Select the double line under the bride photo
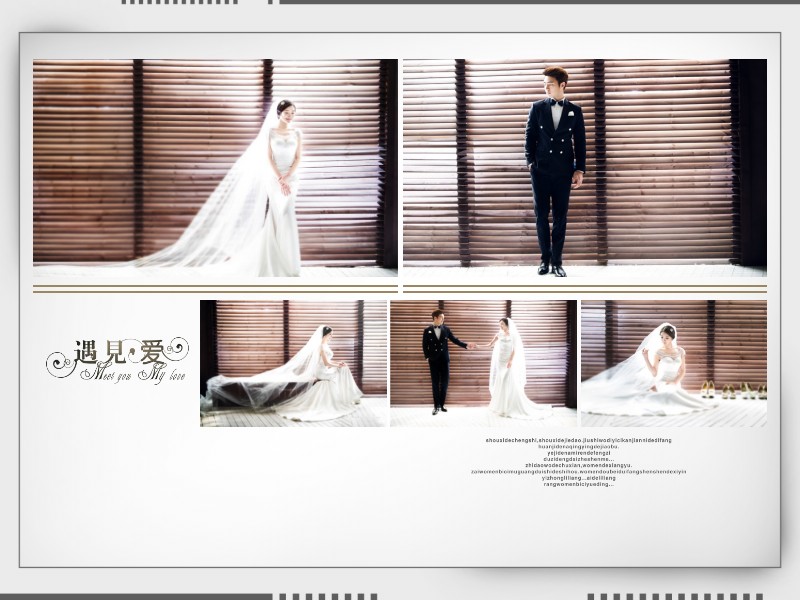This screenshot has height=600, width=800. 215,289
